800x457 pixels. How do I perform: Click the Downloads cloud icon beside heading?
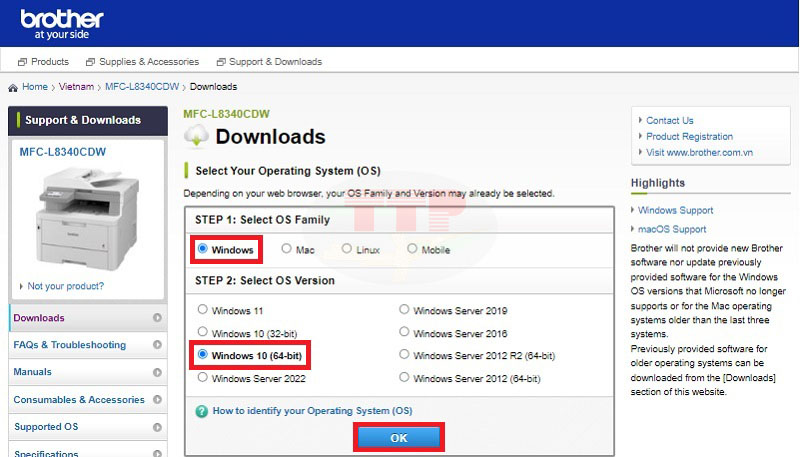coord(196,136)
